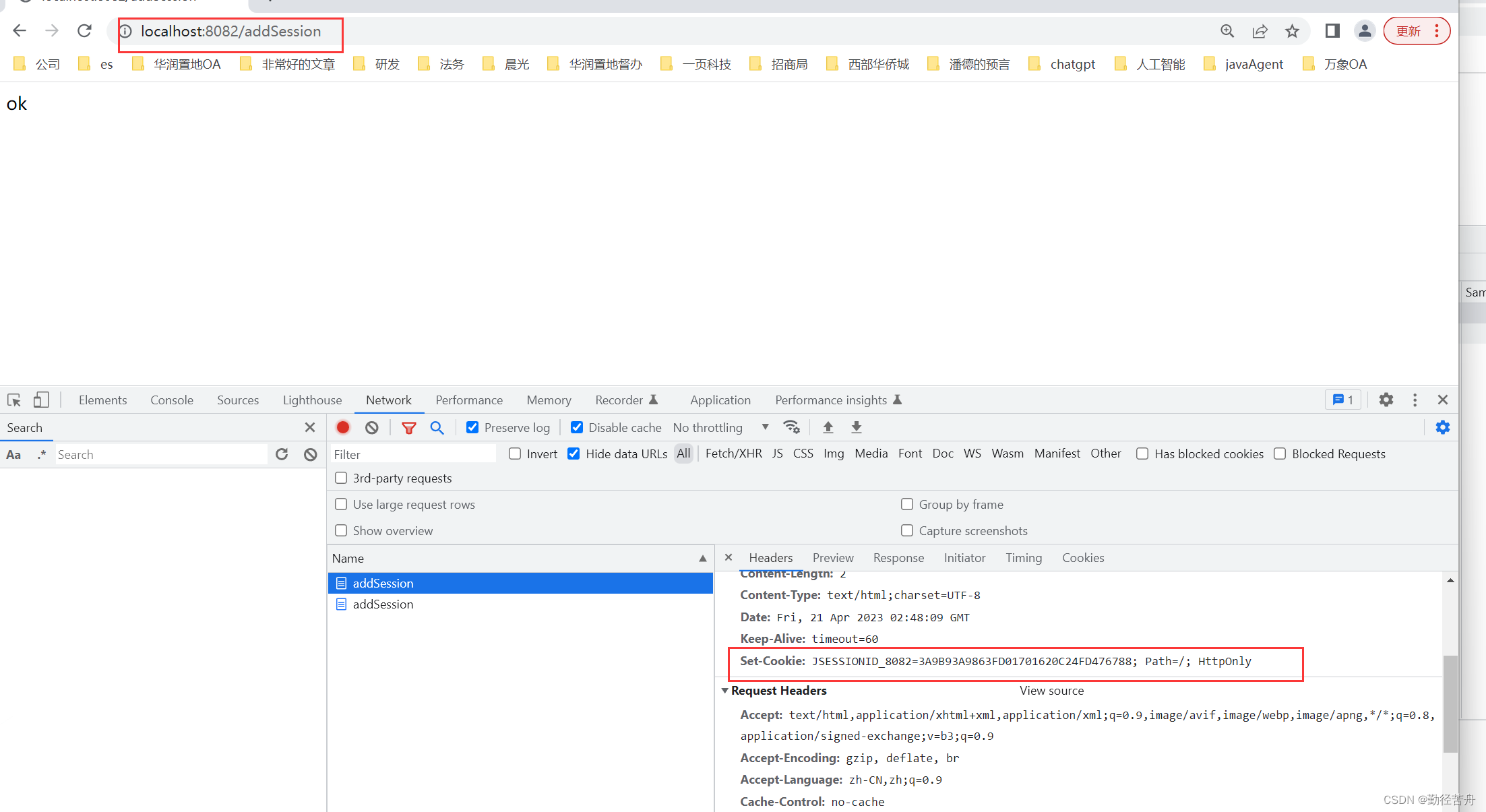This screenshot has width=1486, height=812.
Task: Click View source for request headers
Action: 1051,691
